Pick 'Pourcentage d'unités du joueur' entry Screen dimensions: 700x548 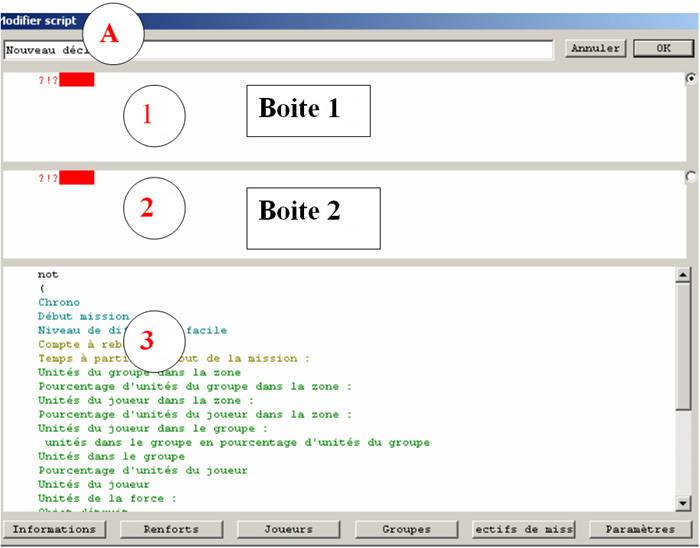click(143, 470)
